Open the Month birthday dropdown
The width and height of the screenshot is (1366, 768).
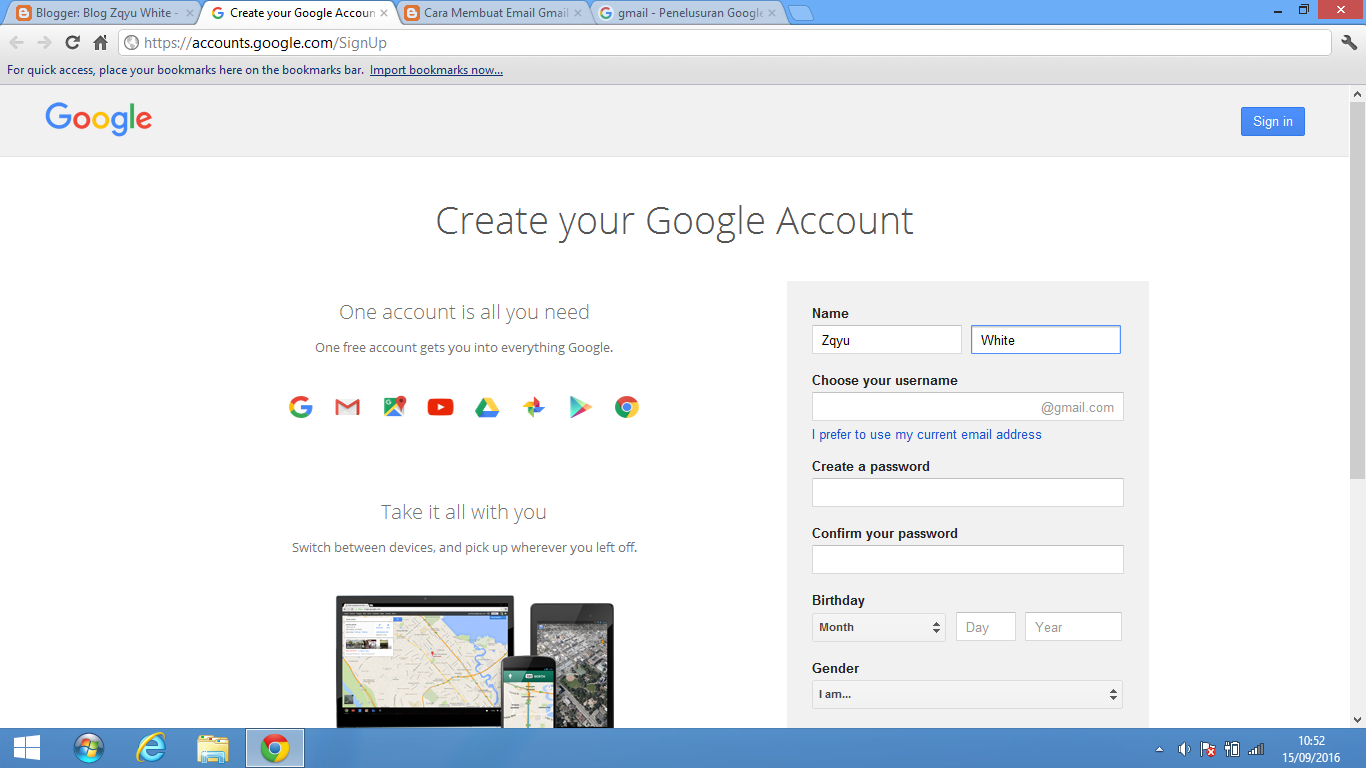[879, 627]
